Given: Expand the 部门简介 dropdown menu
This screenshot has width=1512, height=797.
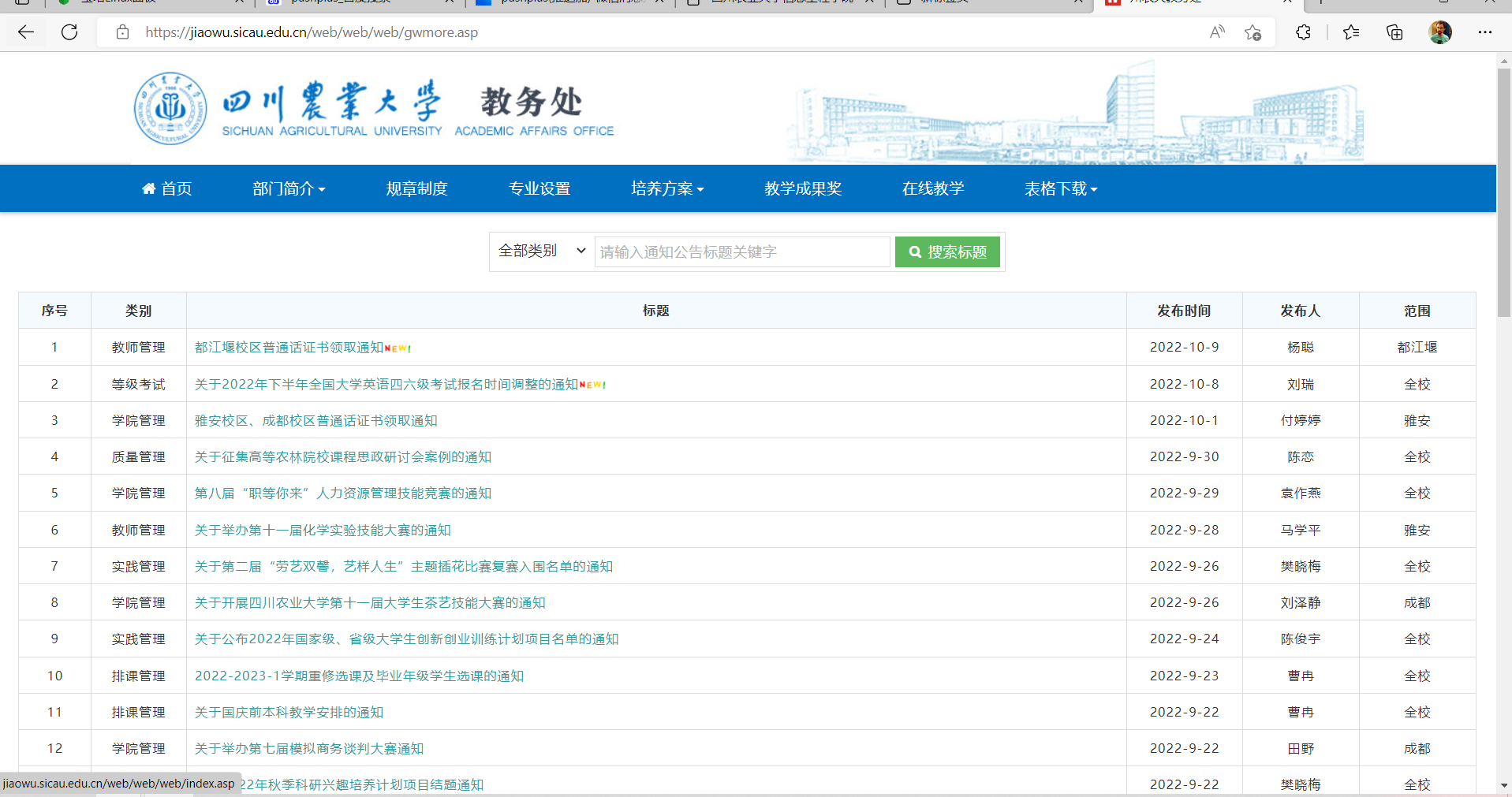Looking at the screenshot, I should (x=289, y=189).
